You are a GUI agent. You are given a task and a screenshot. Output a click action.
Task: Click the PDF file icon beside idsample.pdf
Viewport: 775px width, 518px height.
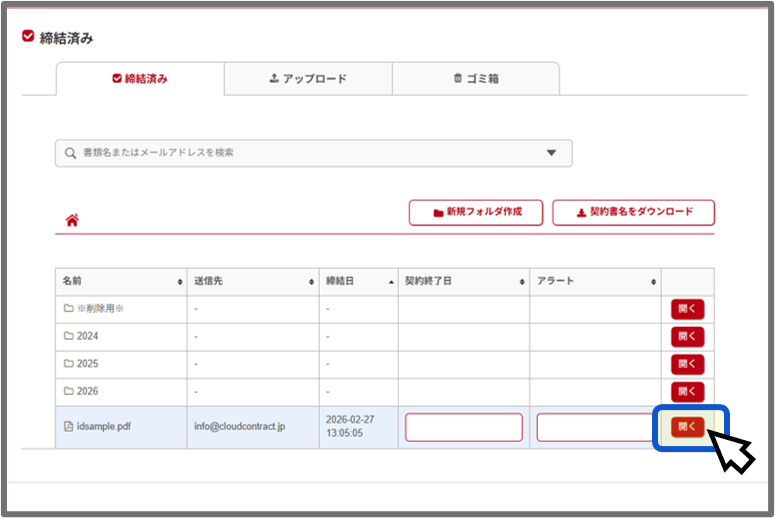69,427
